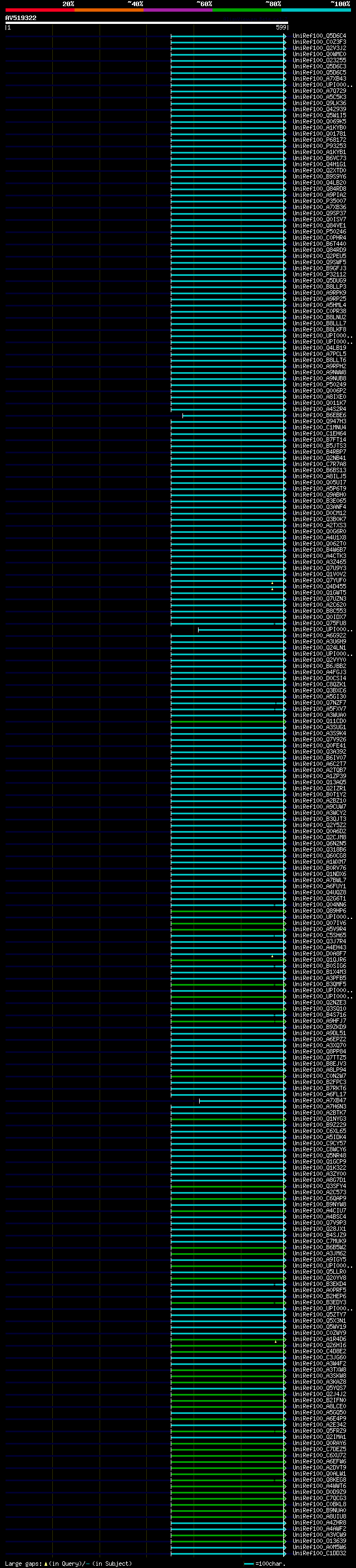The height and width of the screenshot is (1568, 356).
Task: Open UniRef100_B6T440 entry
Action: [319, 244]
